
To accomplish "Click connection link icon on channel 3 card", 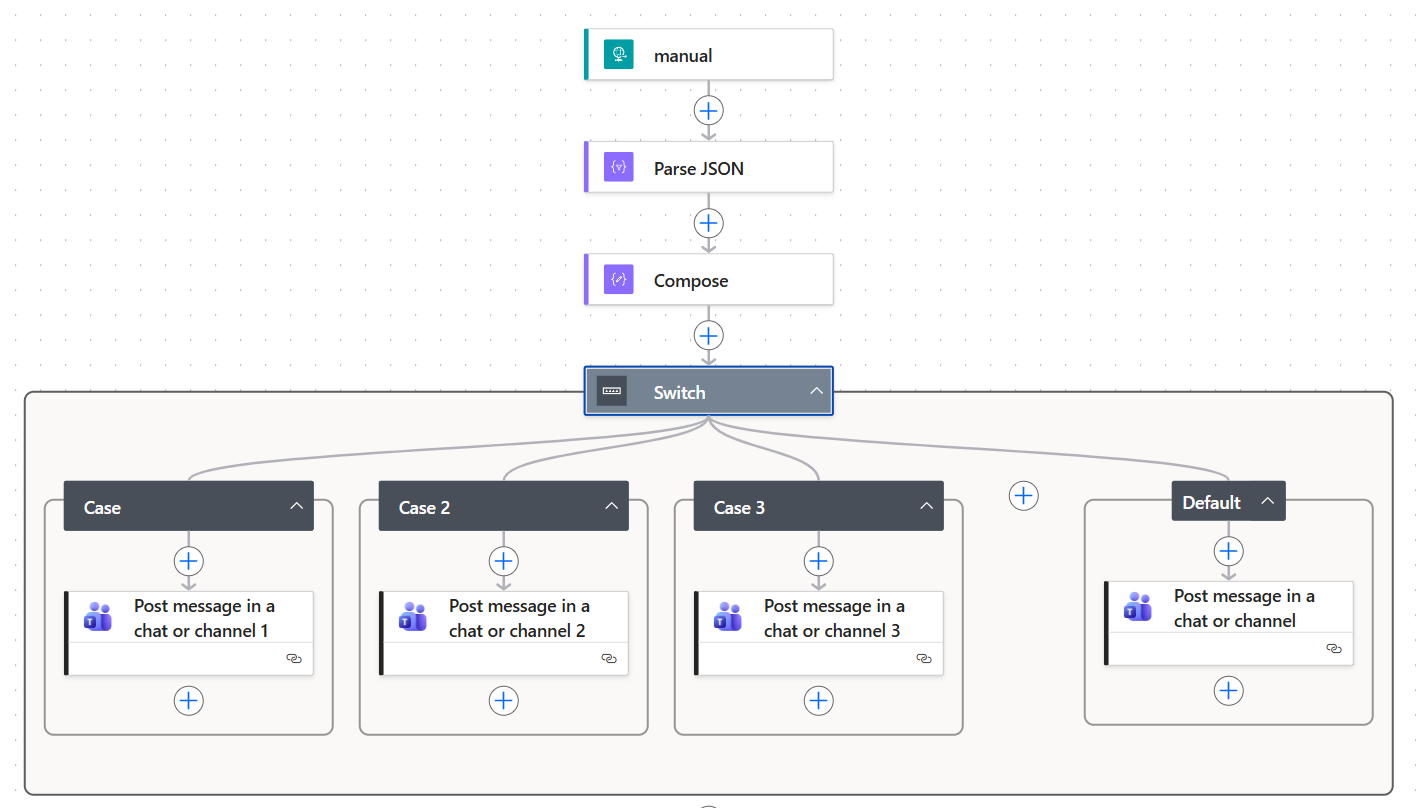I will (924, 659).
